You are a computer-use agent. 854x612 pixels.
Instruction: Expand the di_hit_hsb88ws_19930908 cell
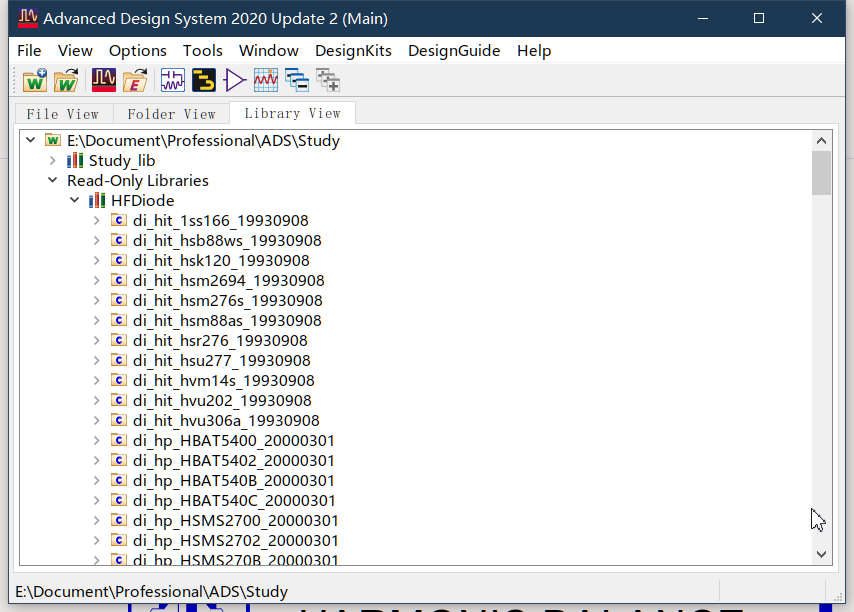(96, 240)
